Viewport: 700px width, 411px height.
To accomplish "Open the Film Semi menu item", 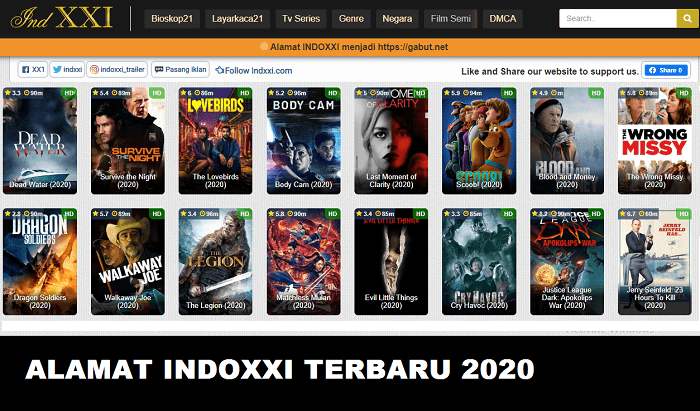I will pos(450,19).
